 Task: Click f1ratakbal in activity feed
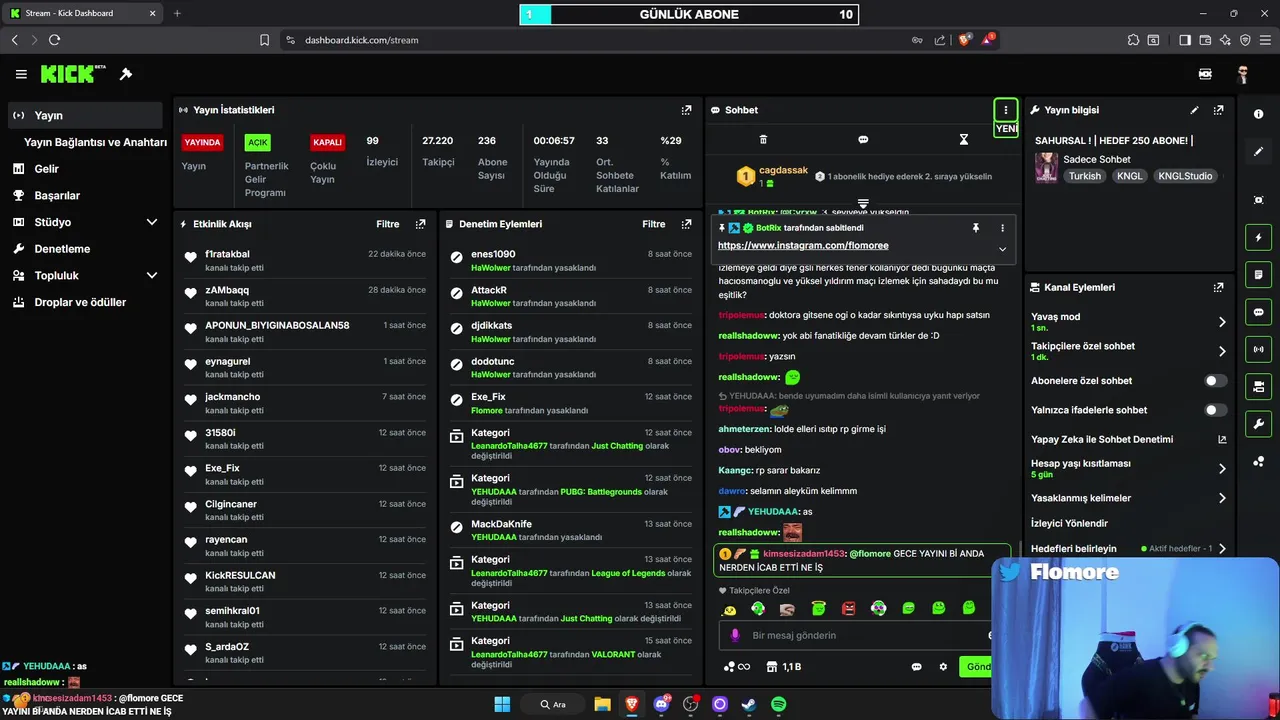click(228, 254)
